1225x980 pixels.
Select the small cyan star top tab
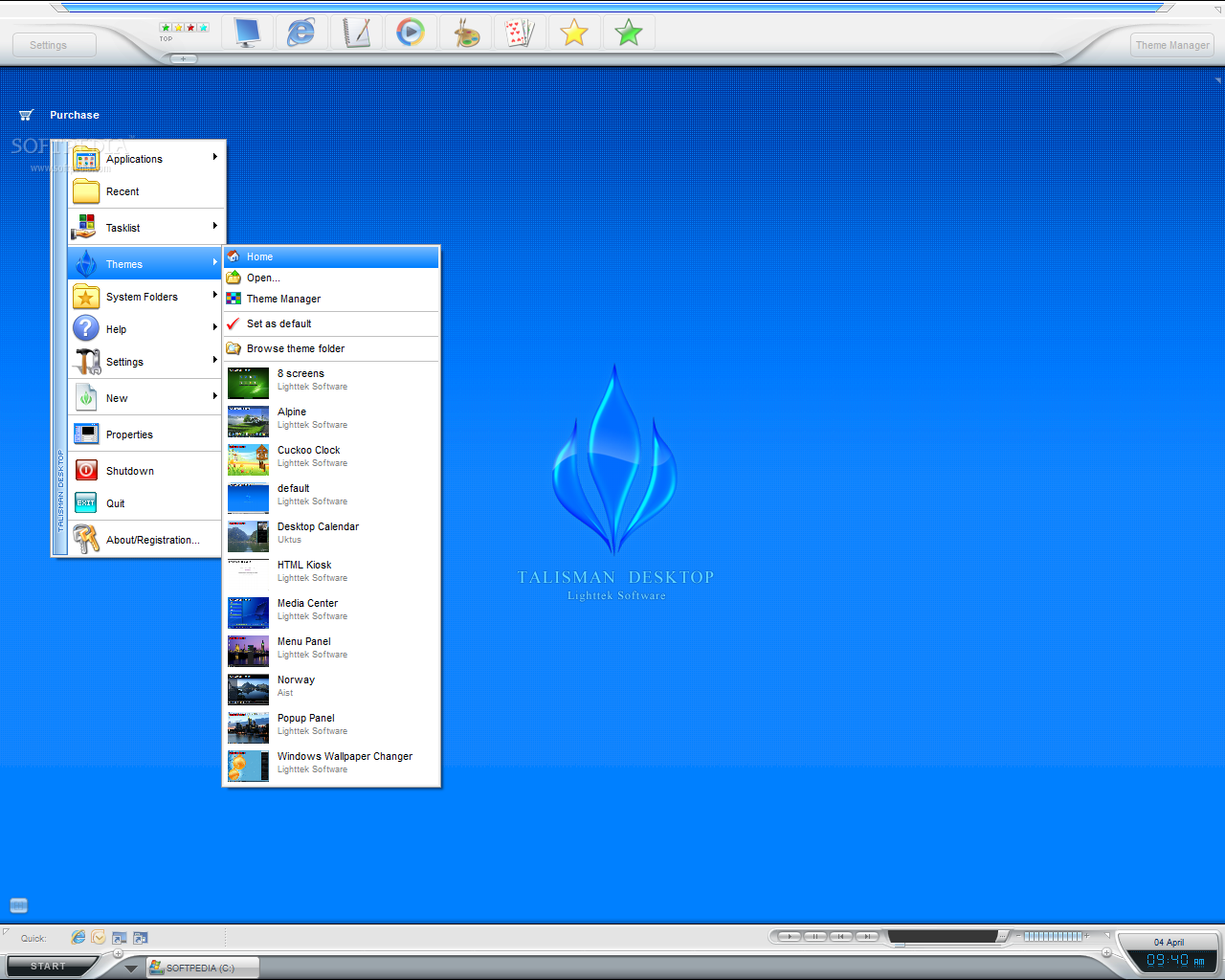(x=203, y=28)
